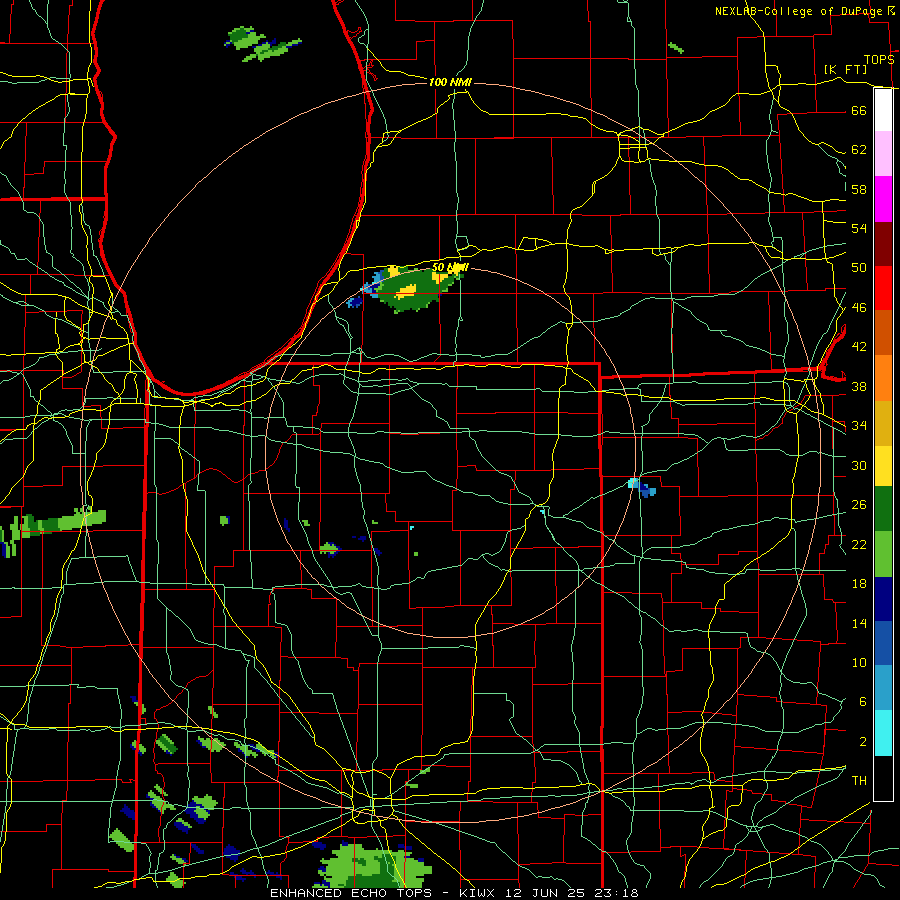Click the TH legend label

coord(859,781)
